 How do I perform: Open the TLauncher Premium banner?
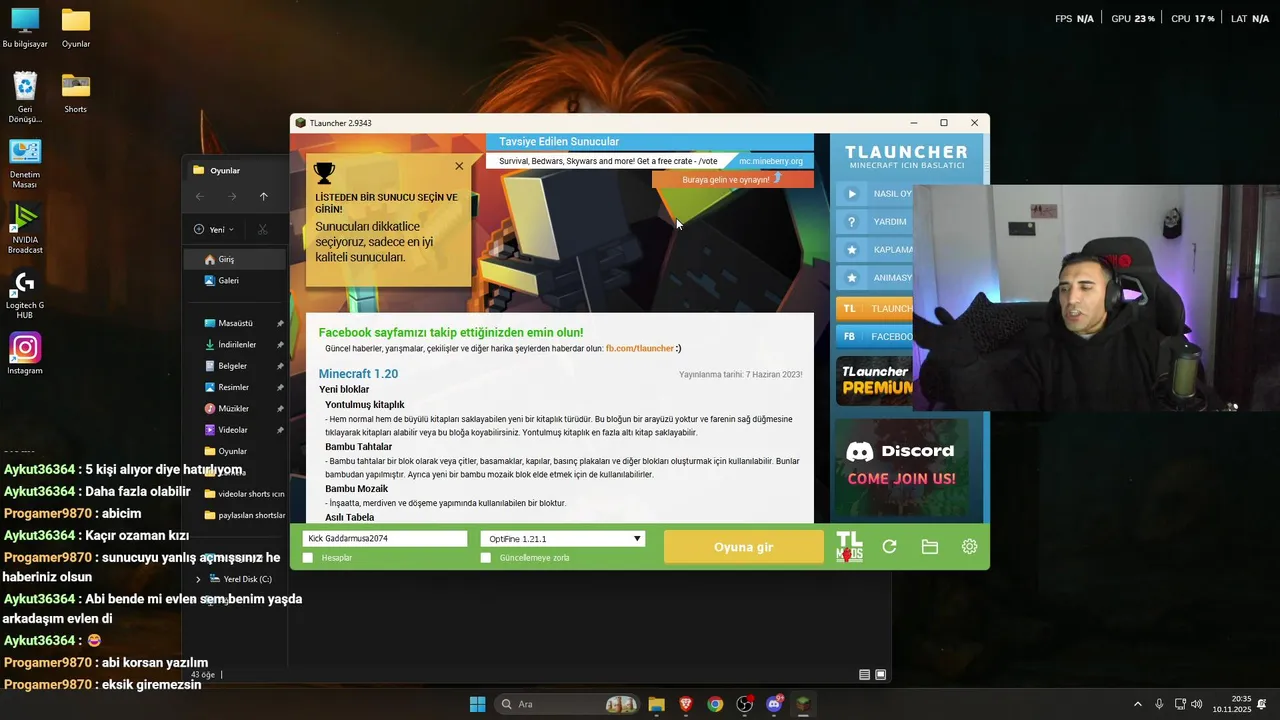tap(875, 380)
